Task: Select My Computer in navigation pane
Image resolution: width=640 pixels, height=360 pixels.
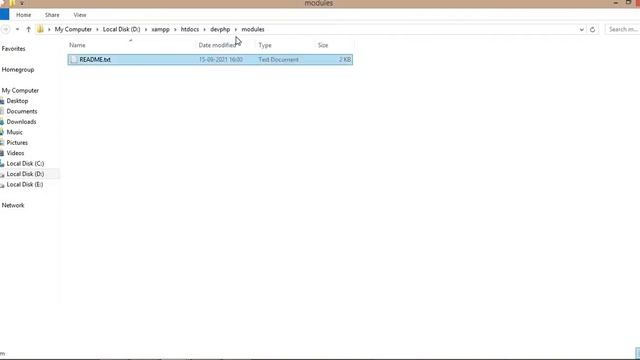Action: point(20,91)
